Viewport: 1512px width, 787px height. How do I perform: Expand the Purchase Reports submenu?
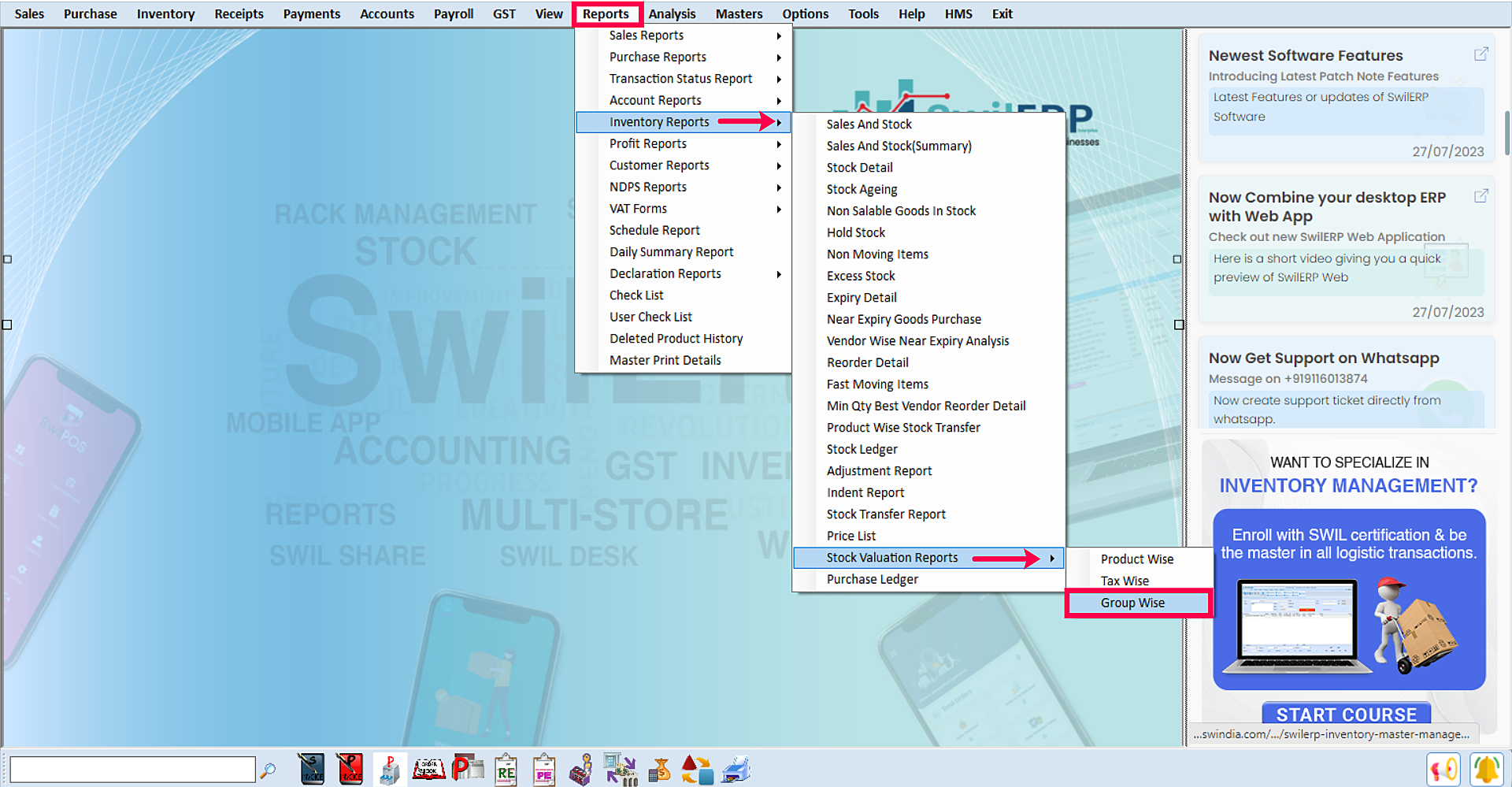[x=684, y=57]
